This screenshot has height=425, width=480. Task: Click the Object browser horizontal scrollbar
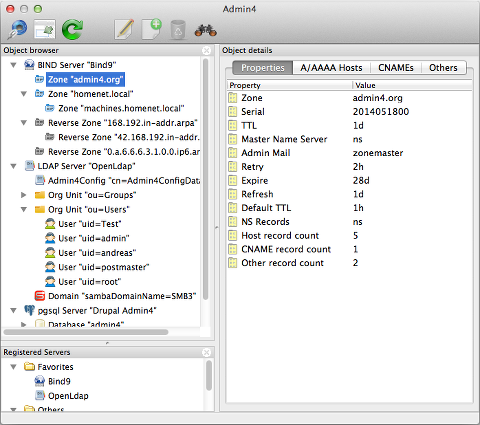[x=86, y=332]
